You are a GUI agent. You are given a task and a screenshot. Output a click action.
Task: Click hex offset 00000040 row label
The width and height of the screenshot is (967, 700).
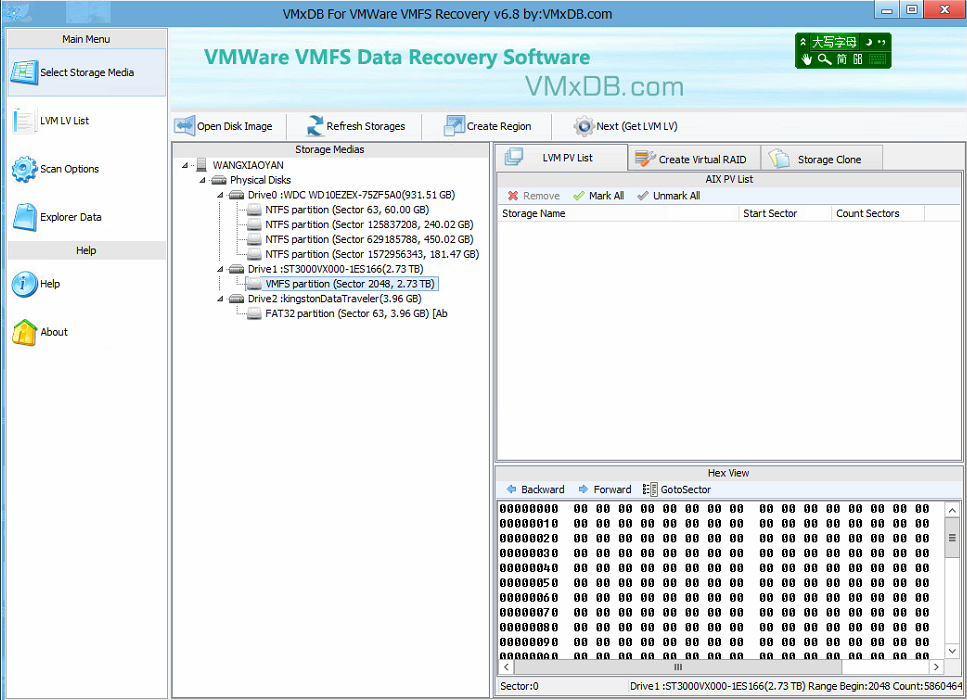pyautogui.click(x=529, y=568)
